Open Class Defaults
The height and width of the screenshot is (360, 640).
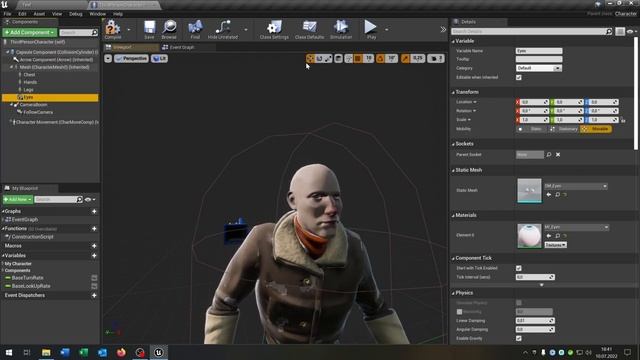(309, 30)
